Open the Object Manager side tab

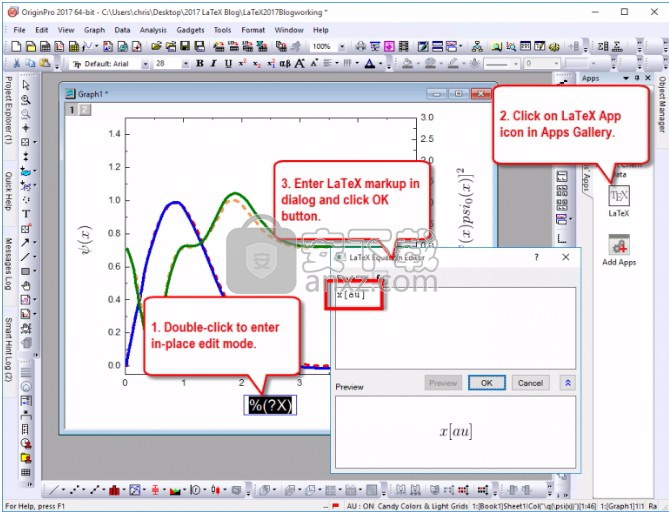tap(662, 104)
